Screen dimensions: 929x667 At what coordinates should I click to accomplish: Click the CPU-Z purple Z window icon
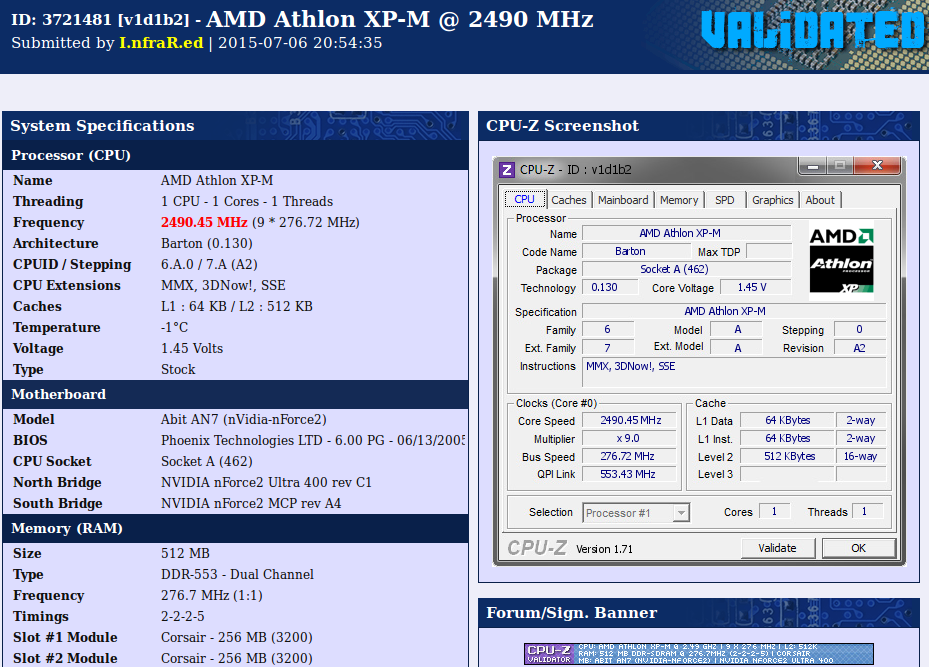(507, 170)
